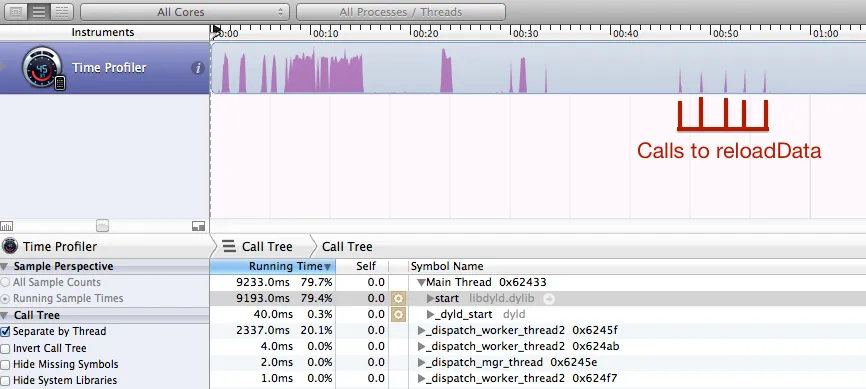Click the 00:30 mark on timeline ruler
This screenshot has width=866, height=389.
tap(526, 34)
